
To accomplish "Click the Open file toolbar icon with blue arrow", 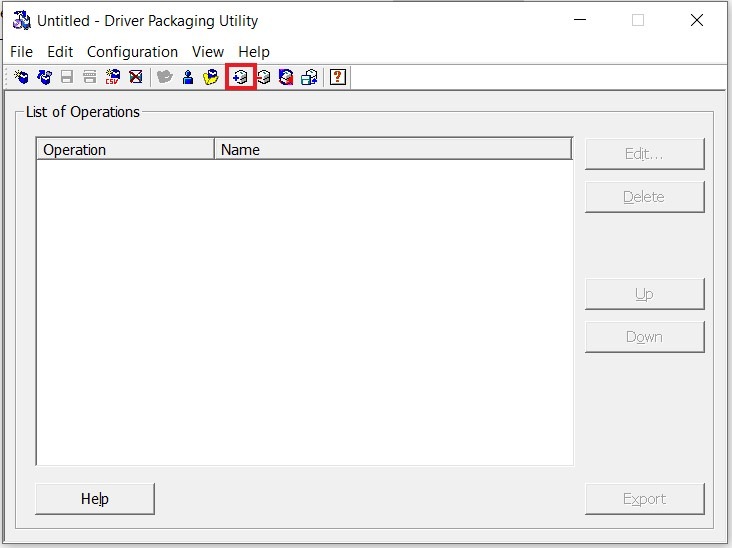I will coord(44,77).
